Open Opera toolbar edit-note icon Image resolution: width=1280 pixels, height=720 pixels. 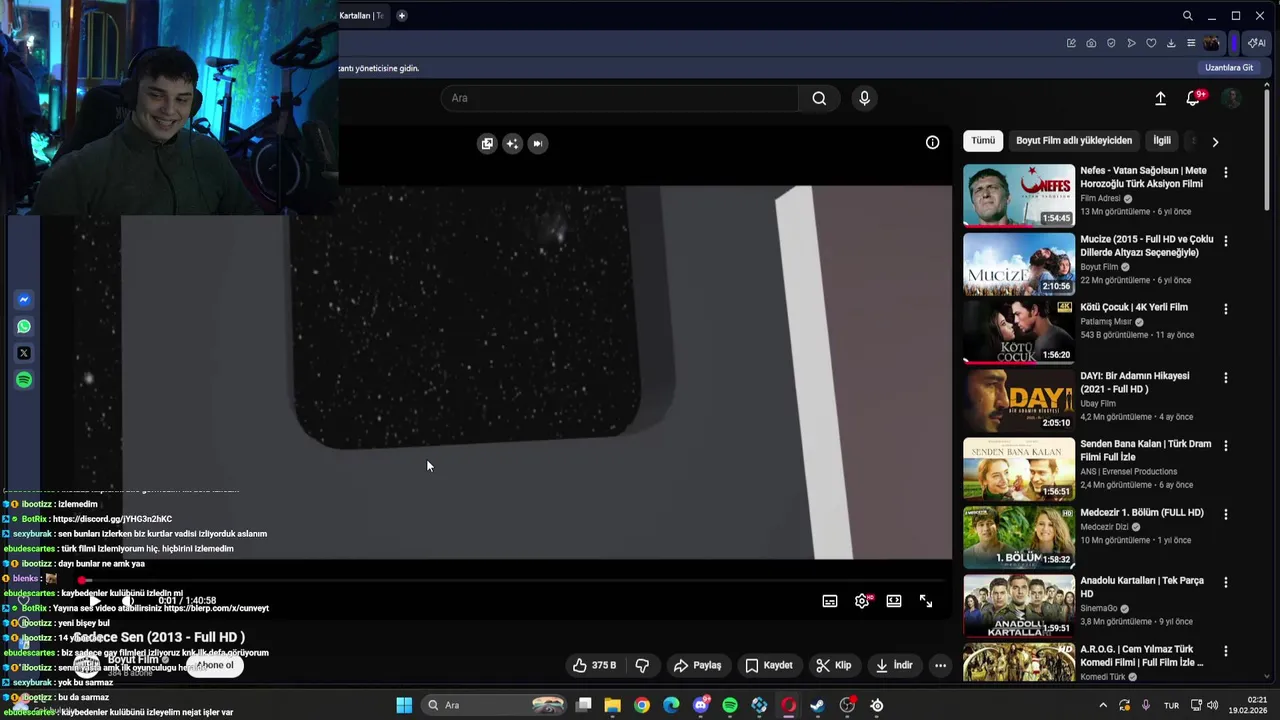point(1071,43)
